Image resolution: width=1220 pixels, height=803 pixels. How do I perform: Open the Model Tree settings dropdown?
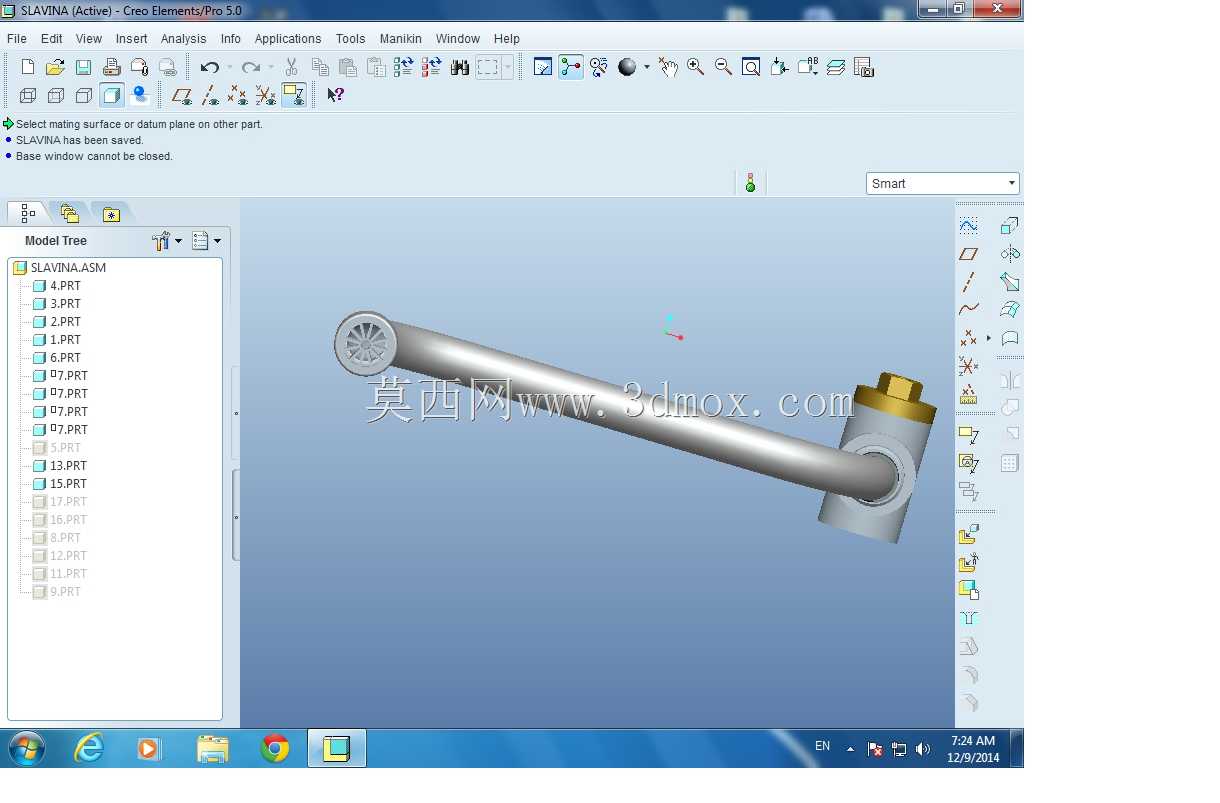(167, 240)
